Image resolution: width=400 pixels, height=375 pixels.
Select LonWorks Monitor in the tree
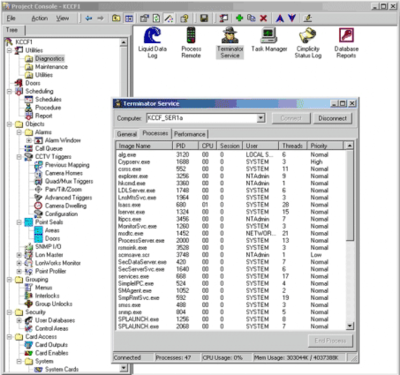click(x=58, y=263)
